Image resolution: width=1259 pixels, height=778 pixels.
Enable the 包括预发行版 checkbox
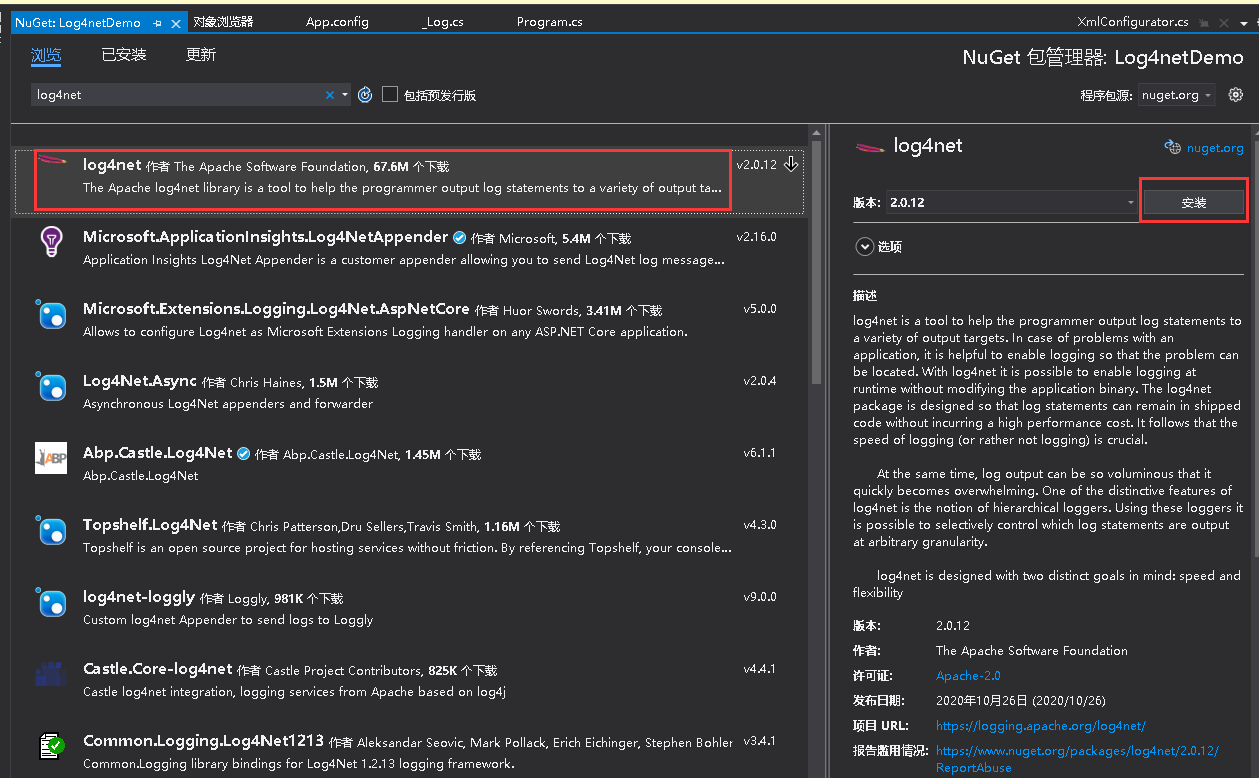[390, 95]
